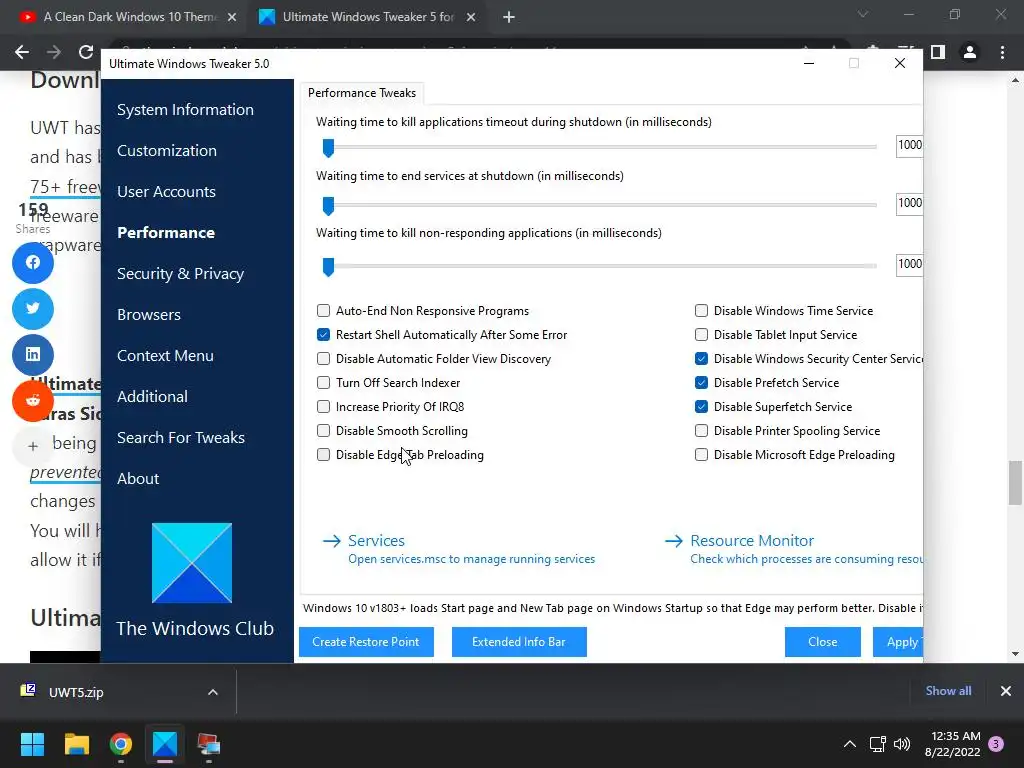Open more share options plus icon
Viewport: 1024px width, 768px height.
click(33, 446)
